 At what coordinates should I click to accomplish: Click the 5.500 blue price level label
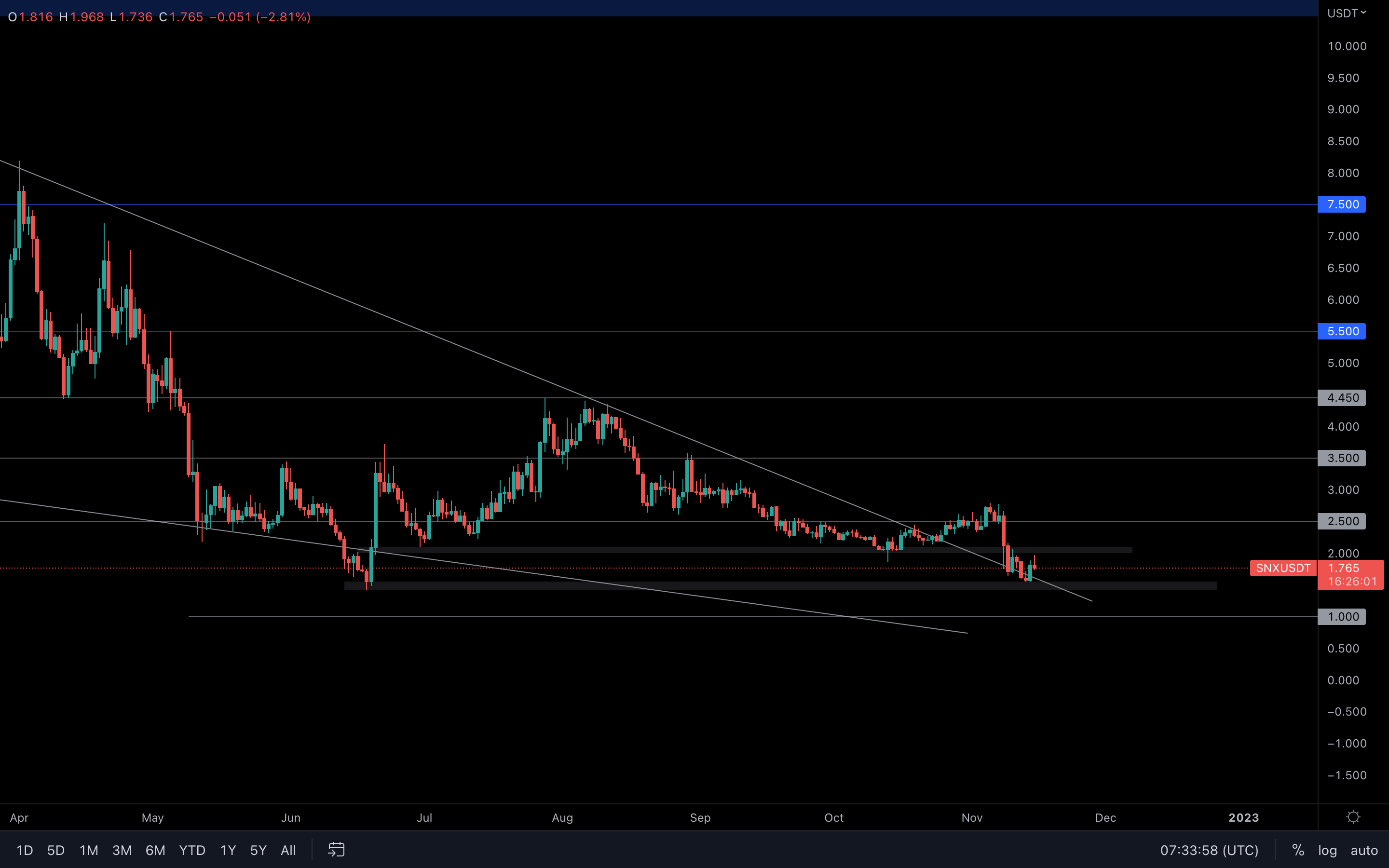click(1342, 331)
